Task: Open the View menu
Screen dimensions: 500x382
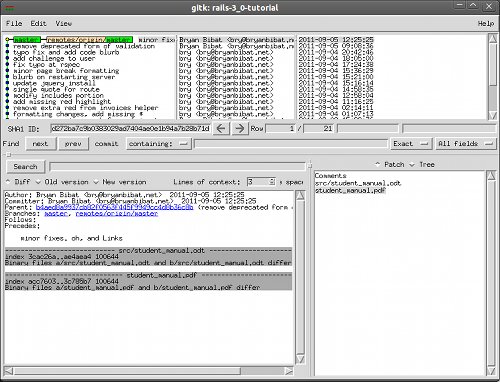Action: (x=63, y=23)
